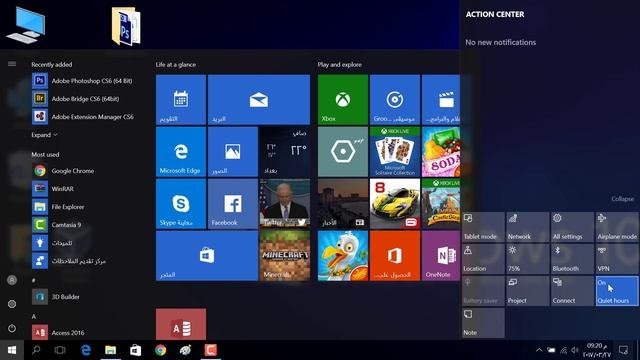Open the Skype tile

[181, 204]
